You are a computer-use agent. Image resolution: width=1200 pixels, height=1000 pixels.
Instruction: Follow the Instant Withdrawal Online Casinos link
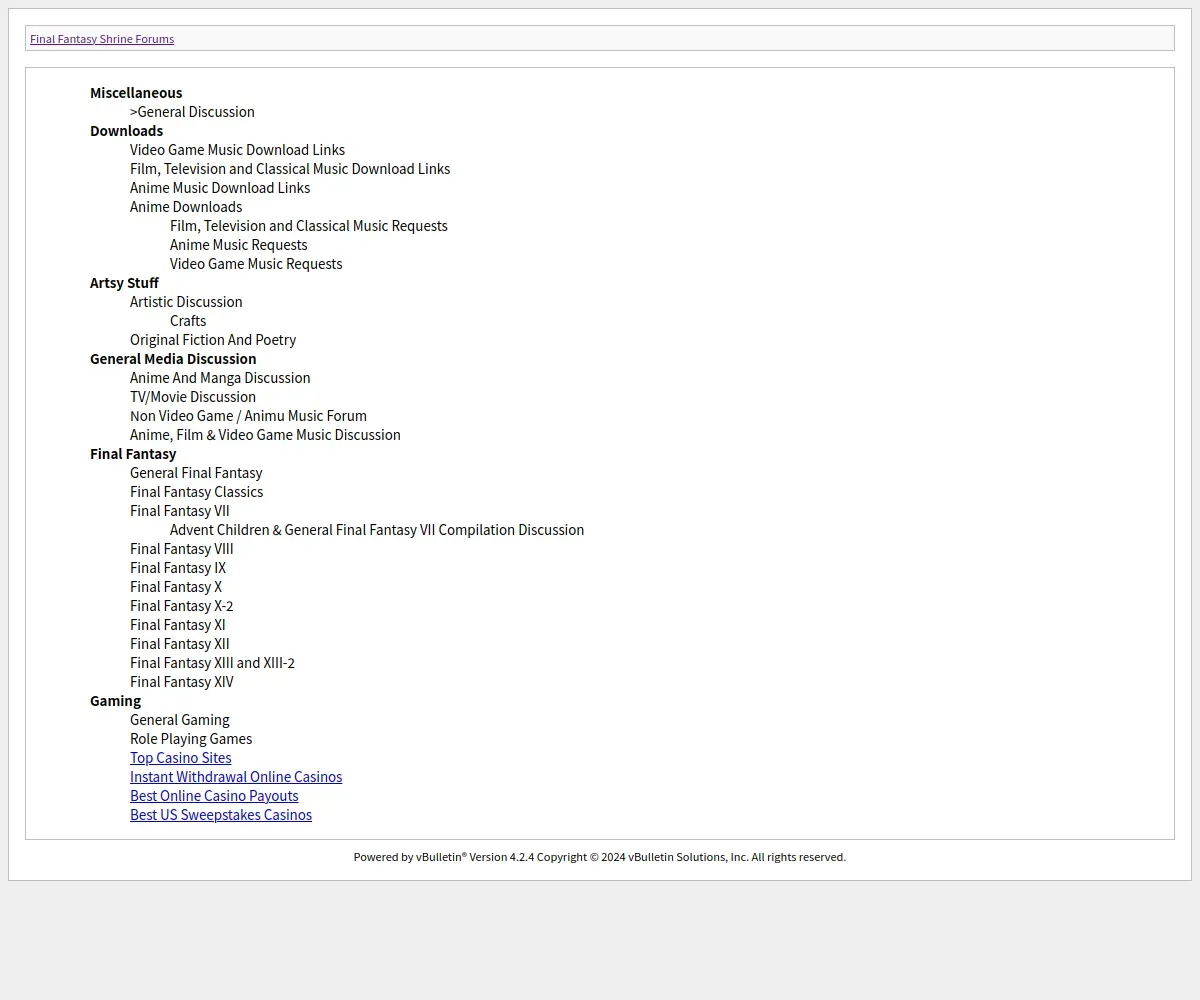[x=236, y=777]
